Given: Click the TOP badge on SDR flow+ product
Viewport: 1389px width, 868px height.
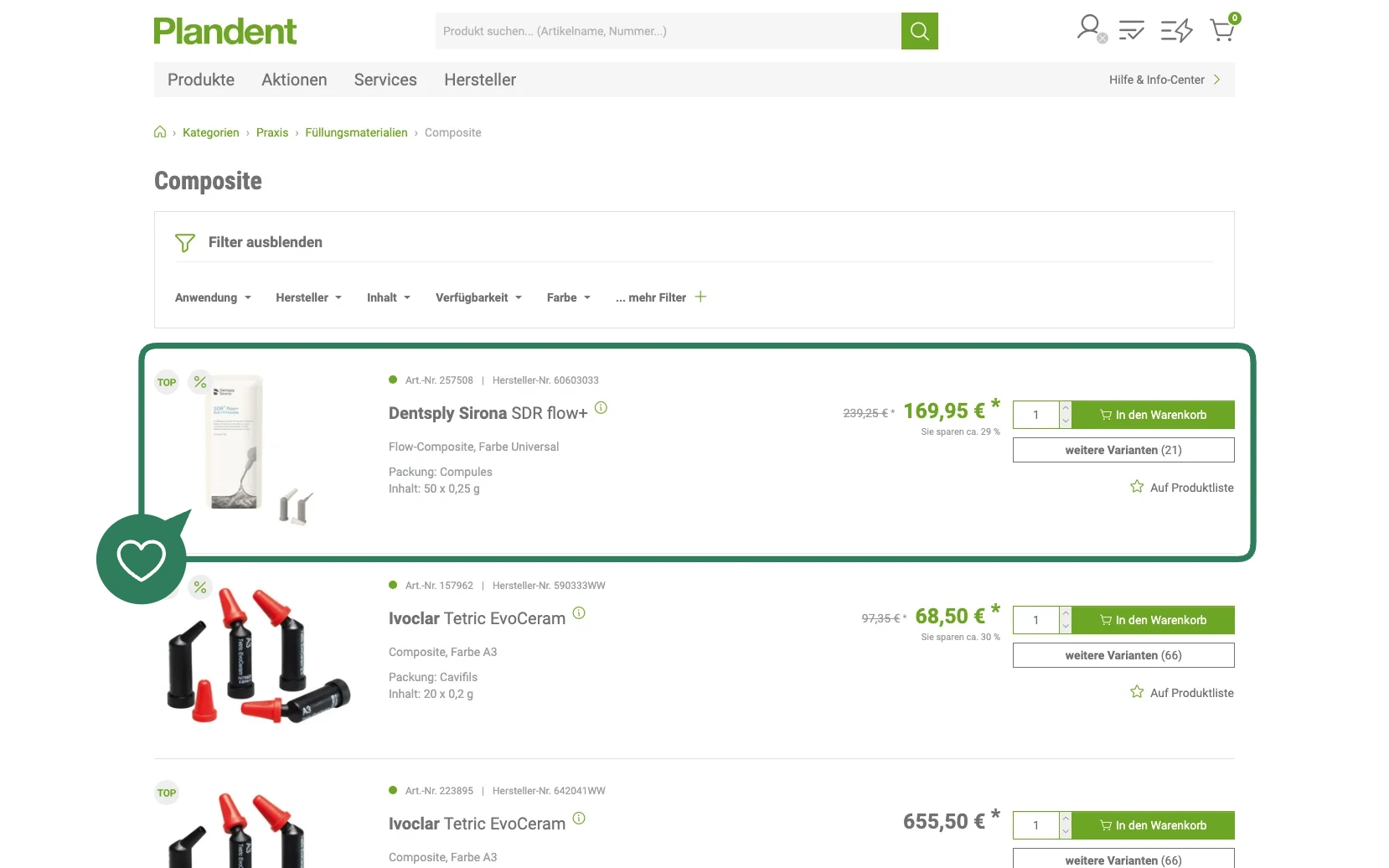Looking at the screenshot, I should pyautogui.click(x=167, y=383).
